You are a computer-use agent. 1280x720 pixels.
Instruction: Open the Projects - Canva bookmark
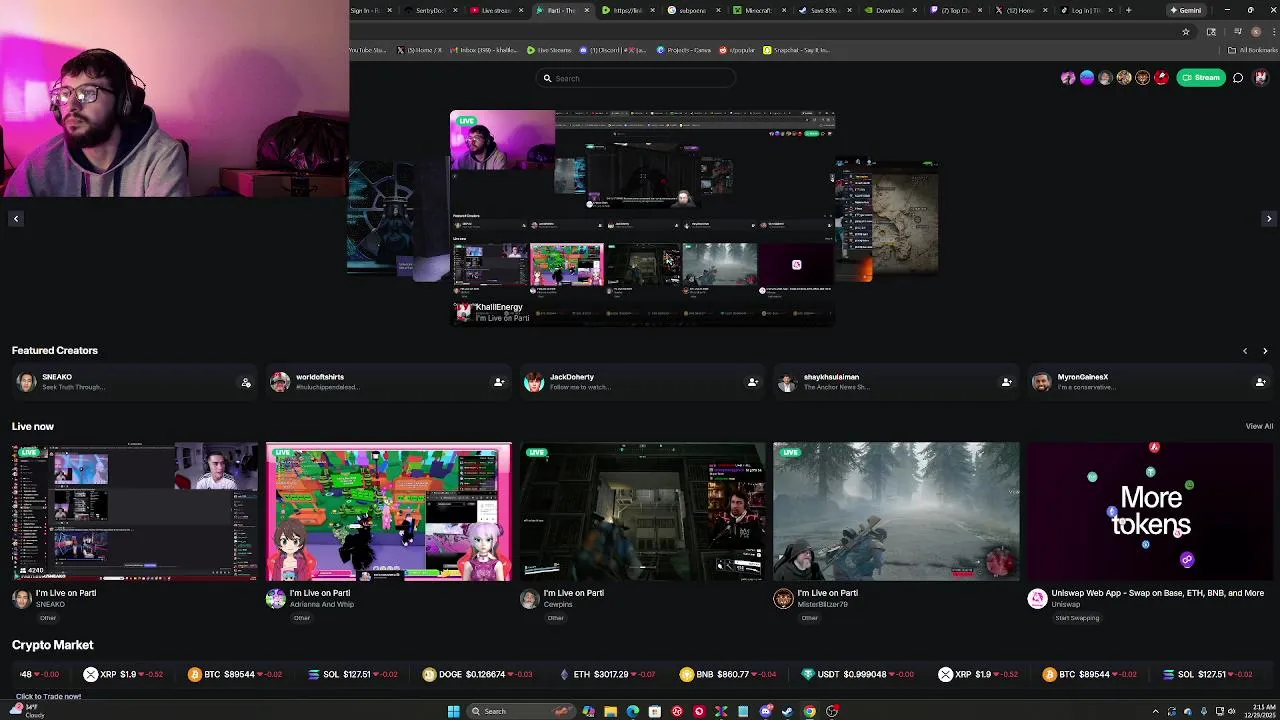(685, 50)
